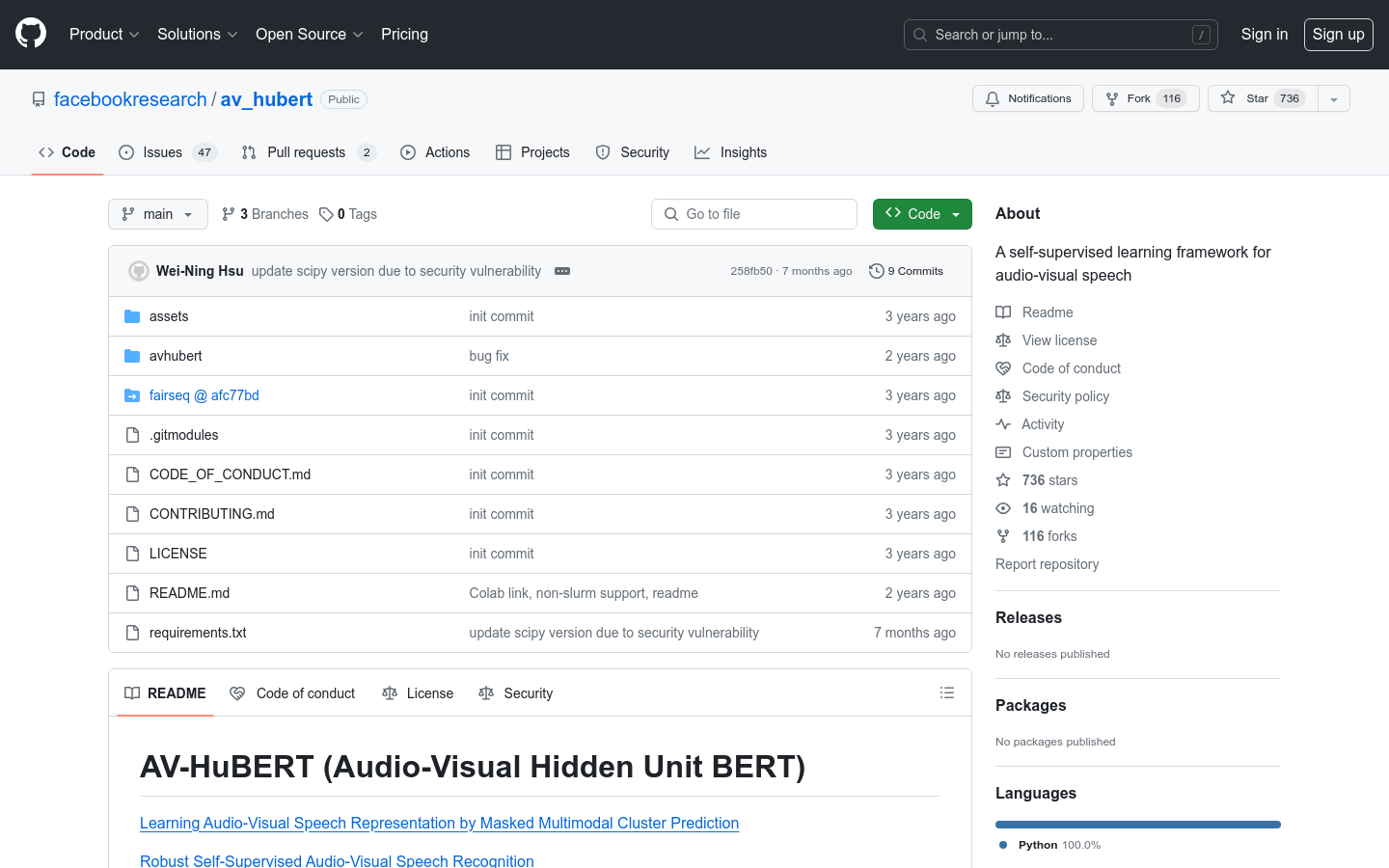Select the Code repository tab
The image size is (1389, 868).
pyautogui.click(x=68, y=152)
